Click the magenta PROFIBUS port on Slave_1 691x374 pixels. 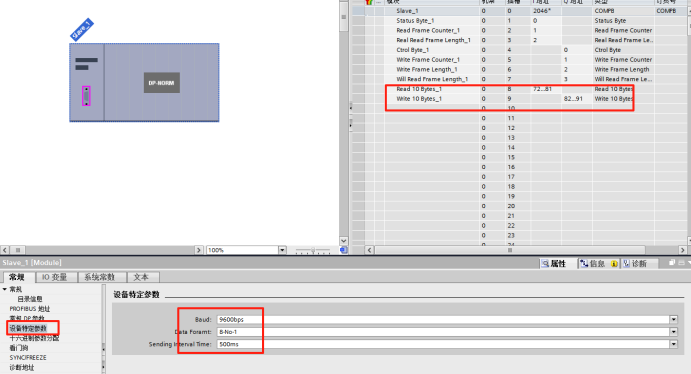pos(86,96)
